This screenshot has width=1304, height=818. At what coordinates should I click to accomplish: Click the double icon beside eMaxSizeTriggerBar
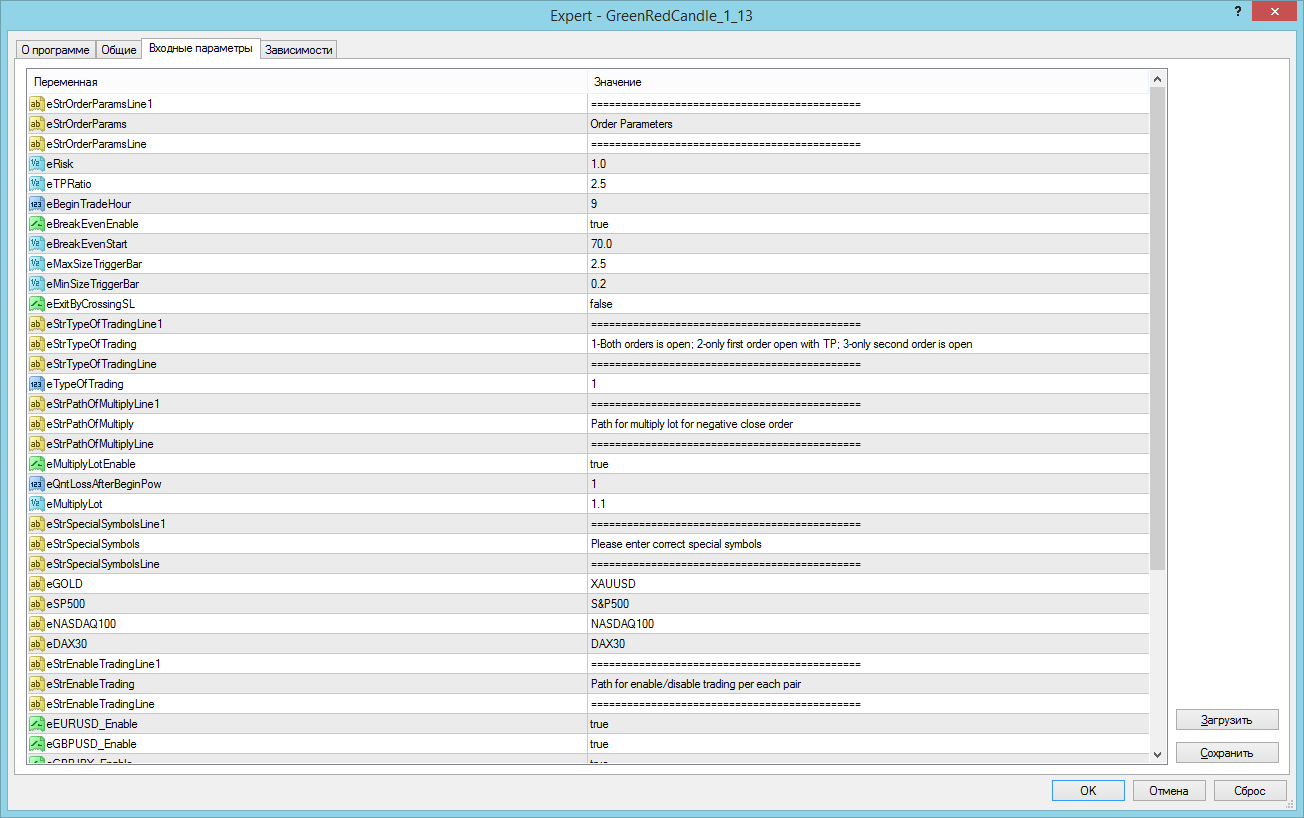[36, 264]
